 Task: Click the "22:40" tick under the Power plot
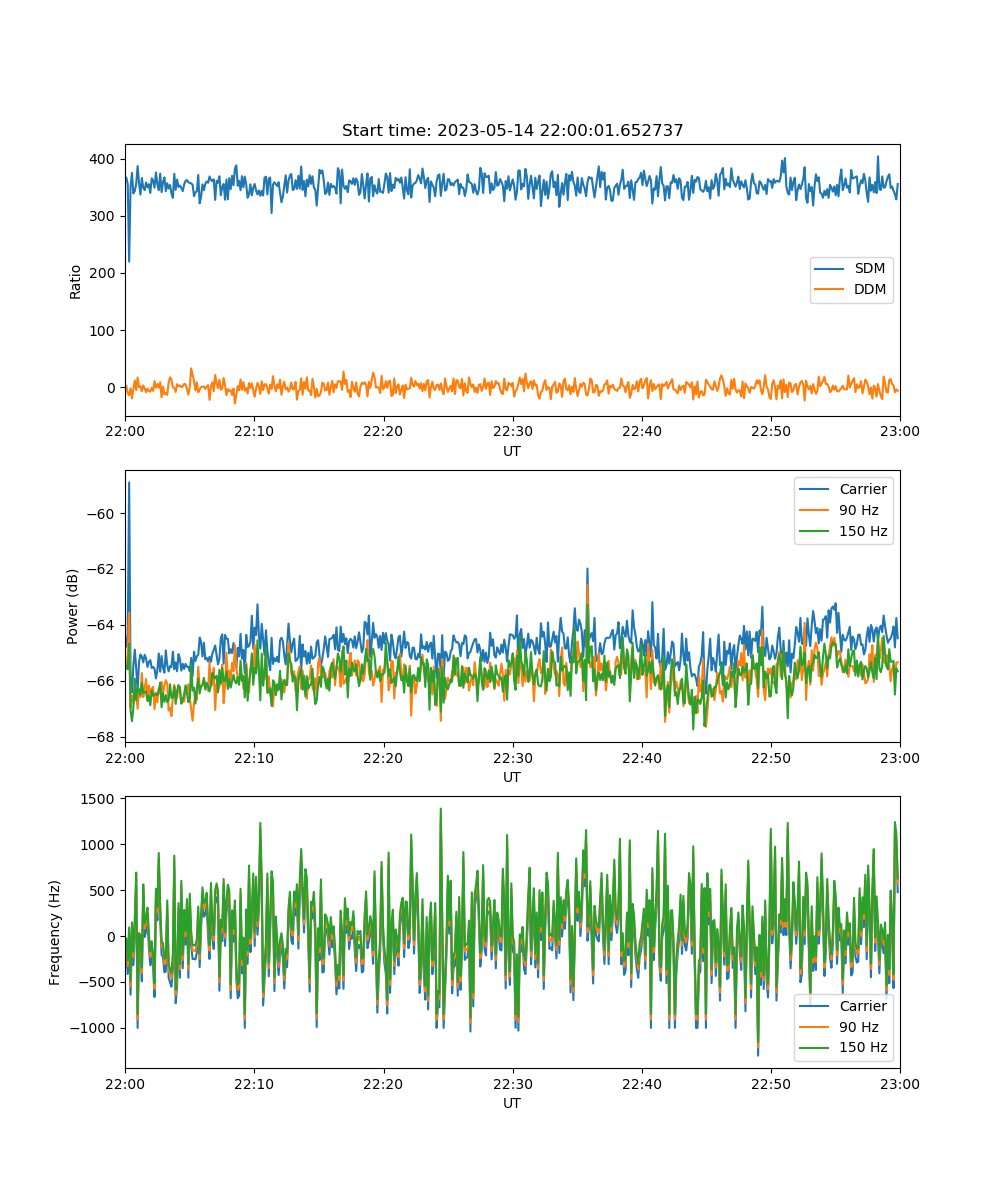pos(641,757)
